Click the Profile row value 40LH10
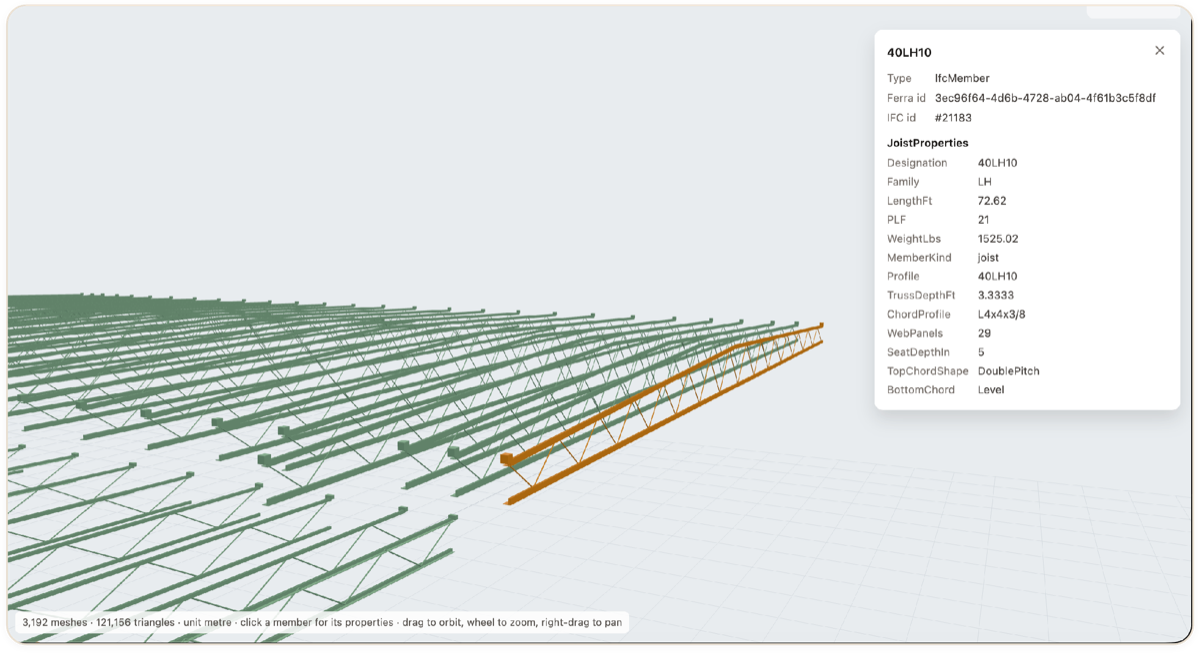Screen dimensions: 1200x653 [x=997, y=276]
